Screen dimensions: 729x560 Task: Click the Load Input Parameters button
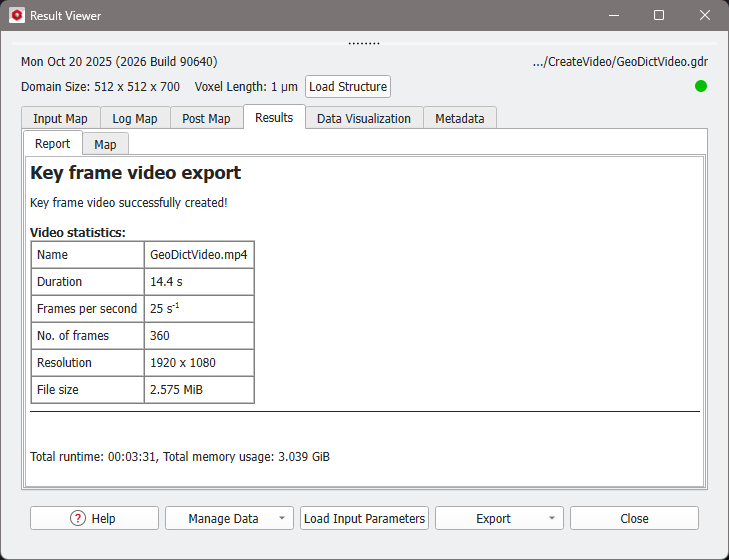point(364,518)
